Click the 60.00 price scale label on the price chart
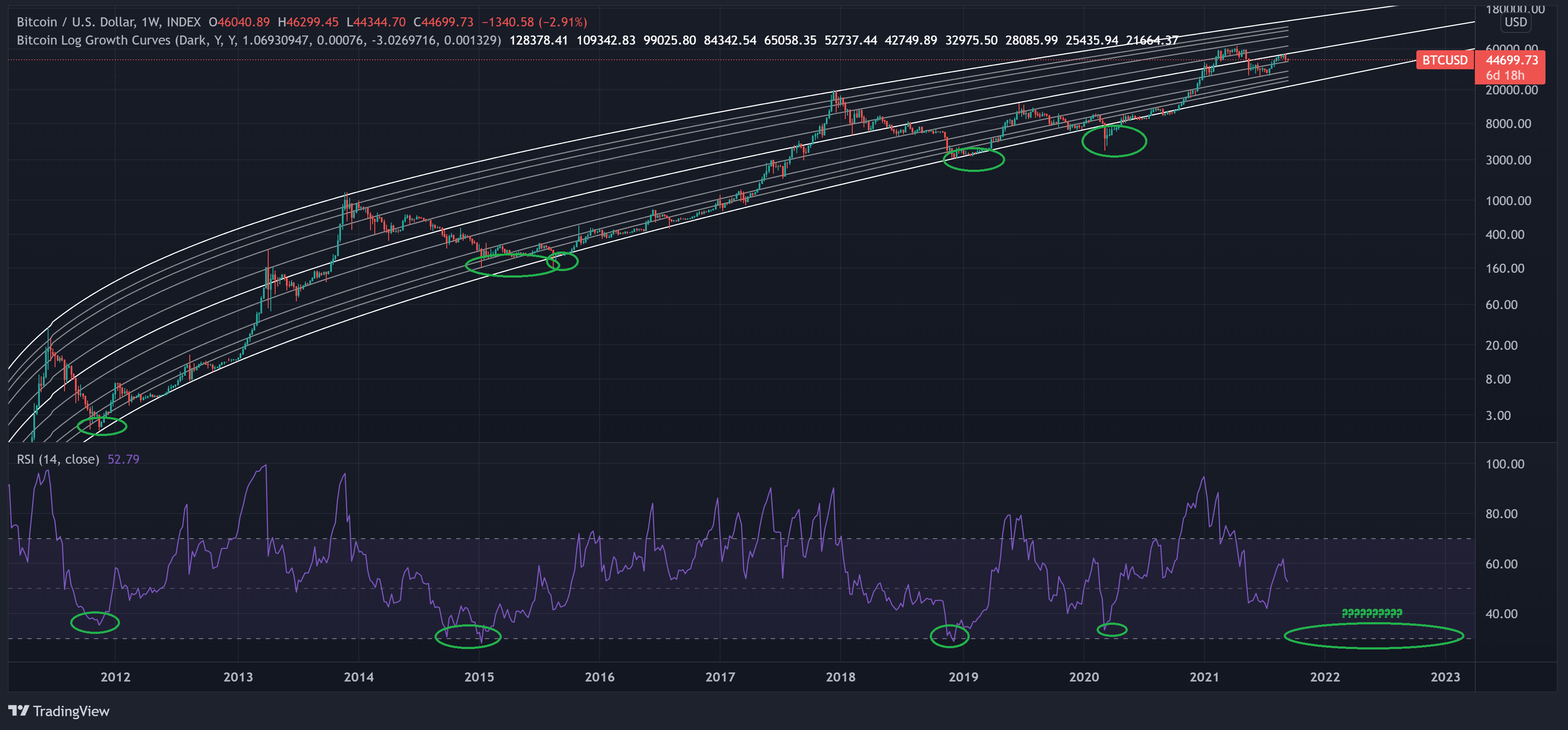The image size is (1568, 730). tap(1502, 305)
